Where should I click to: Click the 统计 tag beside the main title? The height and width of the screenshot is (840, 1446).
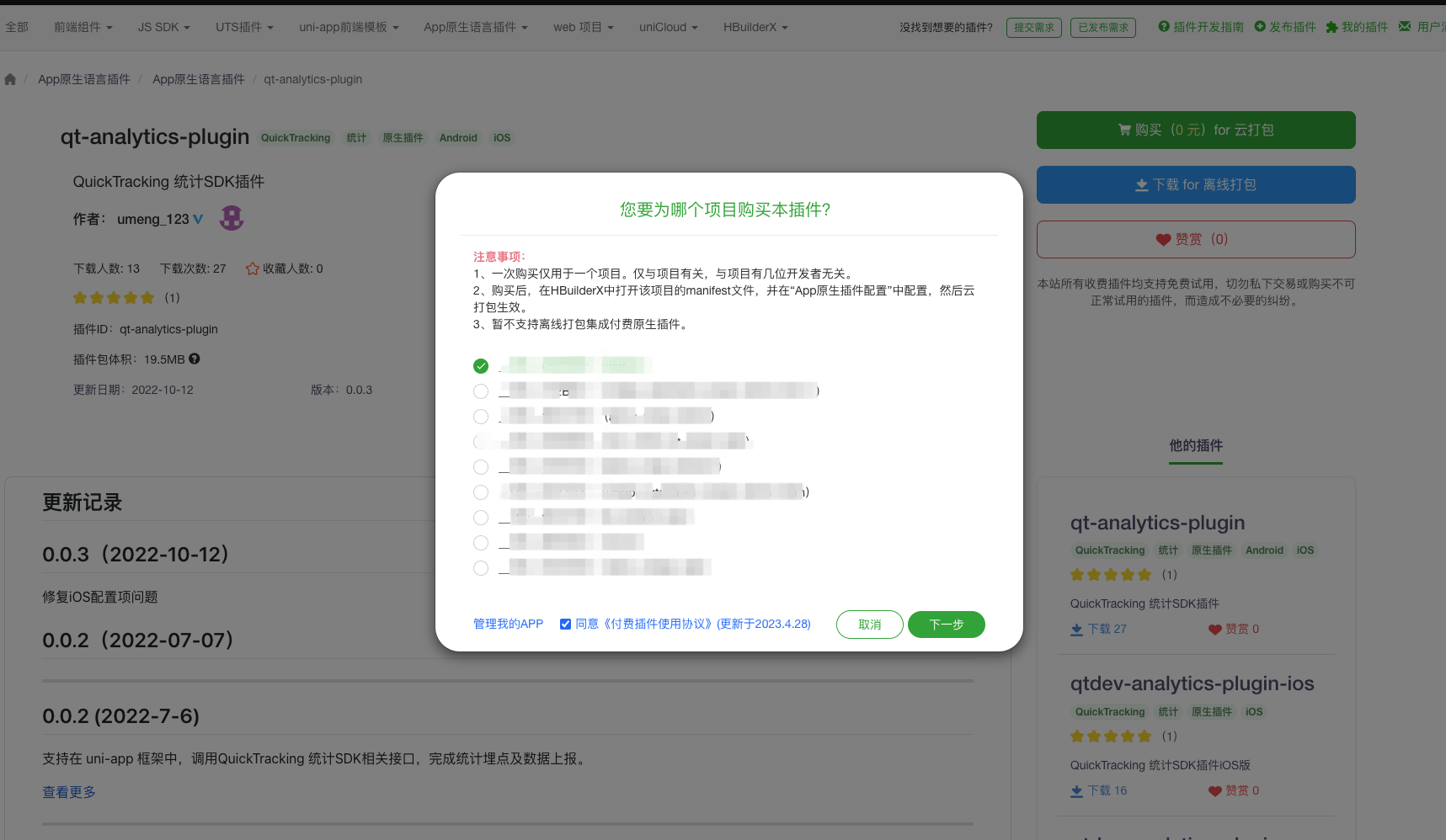tap(356, 138)
